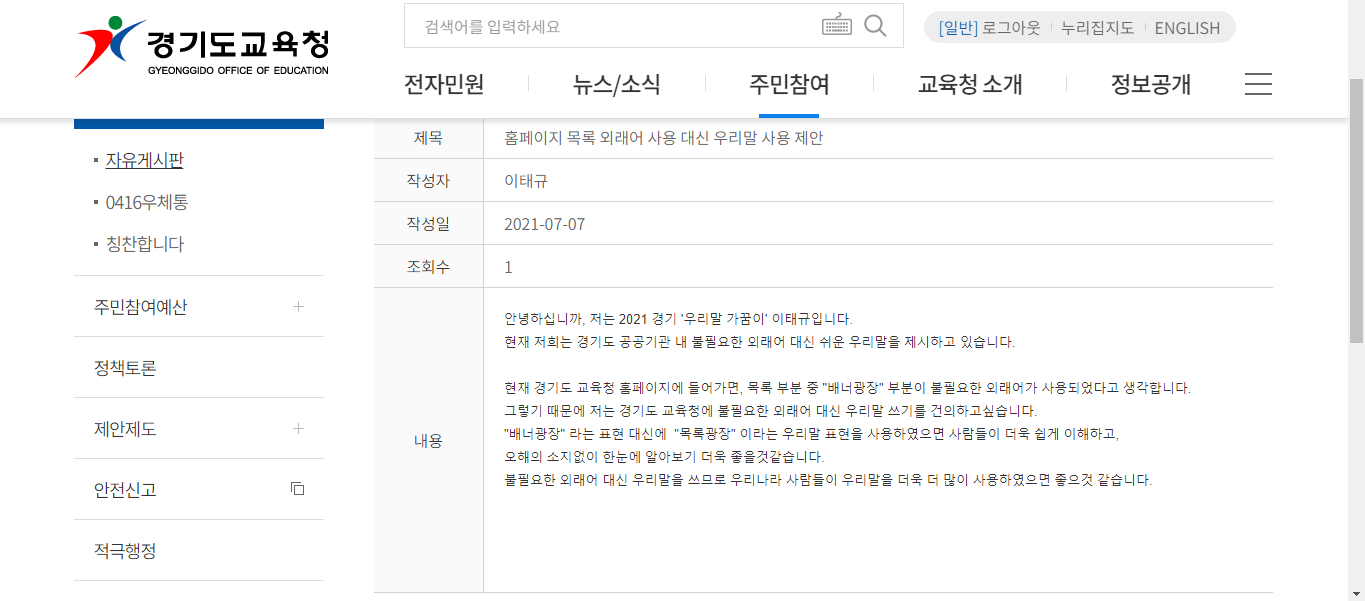The height and width of the screenshot is (601, 1365).
Task: Click the new-window icon beside 안전신고
Action: [x=297, y=489]
